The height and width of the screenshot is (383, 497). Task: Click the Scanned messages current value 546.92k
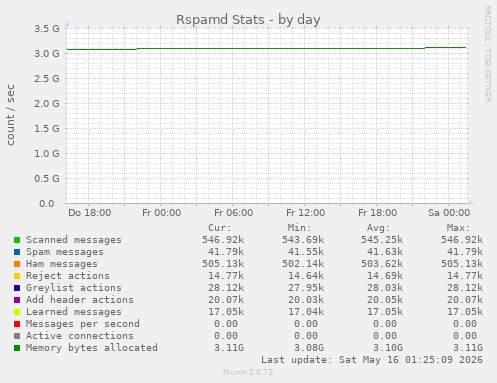click(223, 240)
